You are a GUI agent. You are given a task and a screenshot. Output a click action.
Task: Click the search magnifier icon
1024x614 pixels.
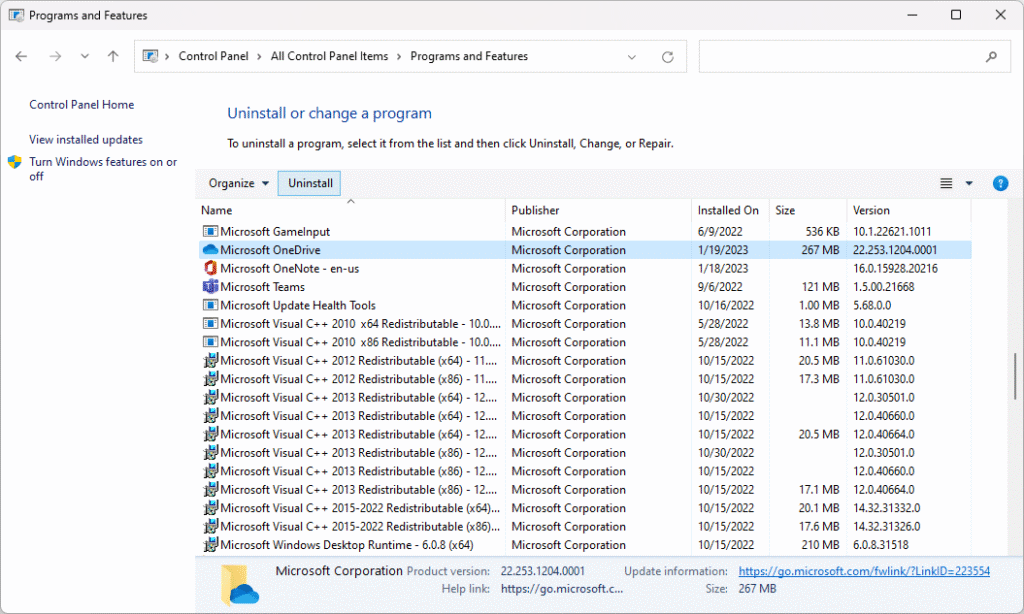[x=991, y=57]
